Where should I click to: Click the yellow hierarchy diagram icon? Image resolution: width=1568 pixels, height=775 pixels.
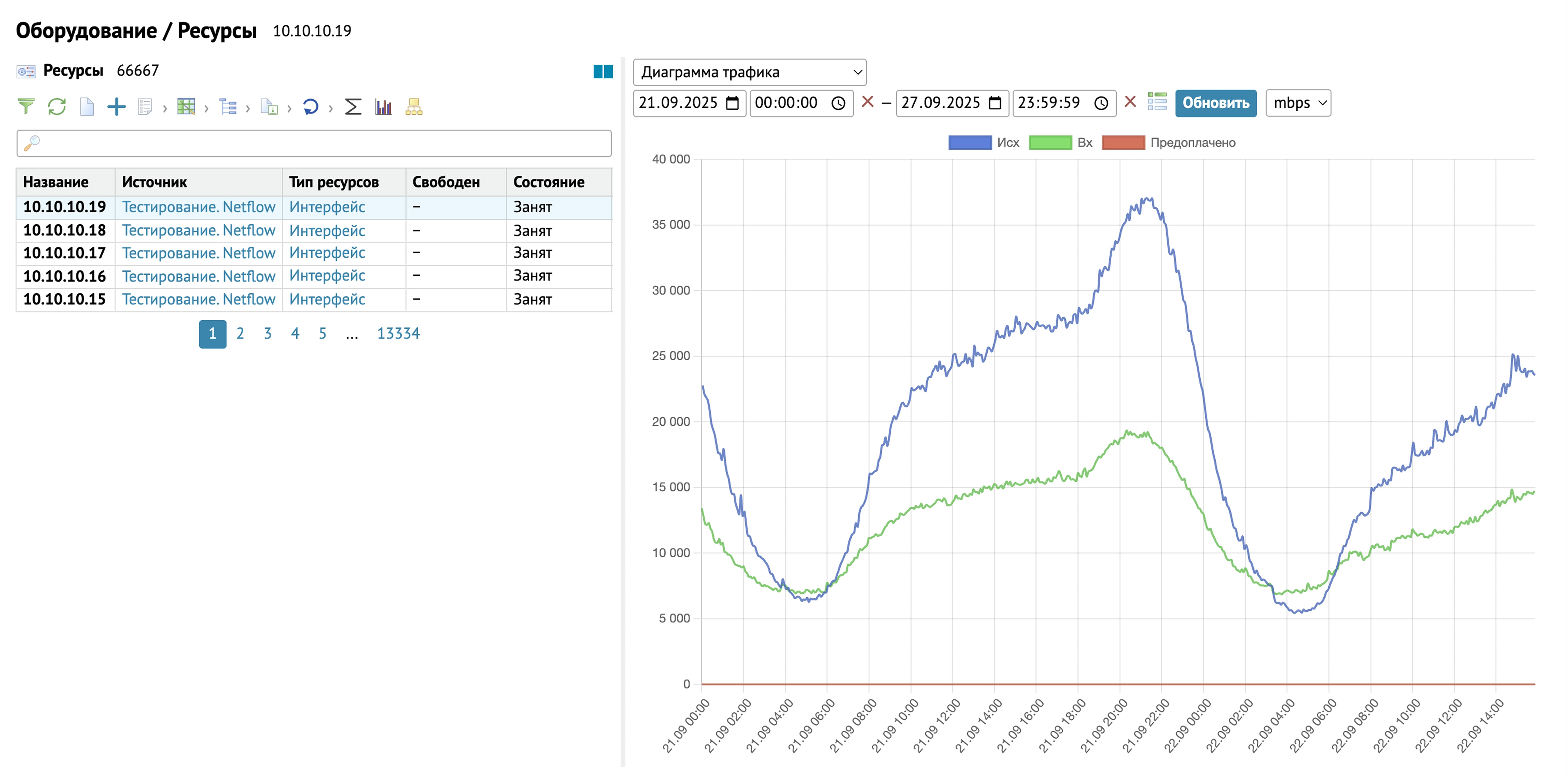[x=414, y=107]
